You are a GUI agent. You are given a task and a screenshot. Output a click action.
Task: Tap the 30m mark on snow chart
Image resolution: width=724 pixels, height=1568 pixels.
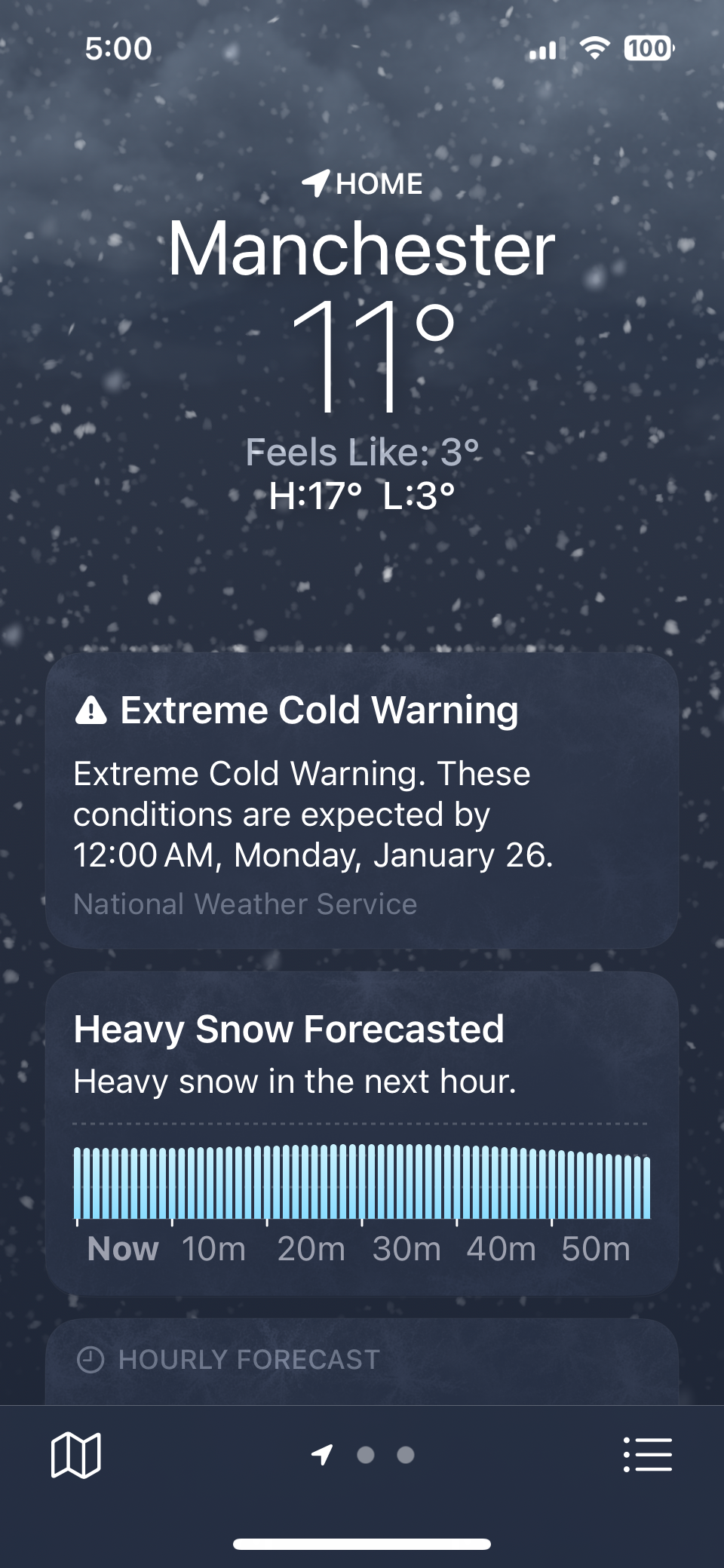point(406,1249)
